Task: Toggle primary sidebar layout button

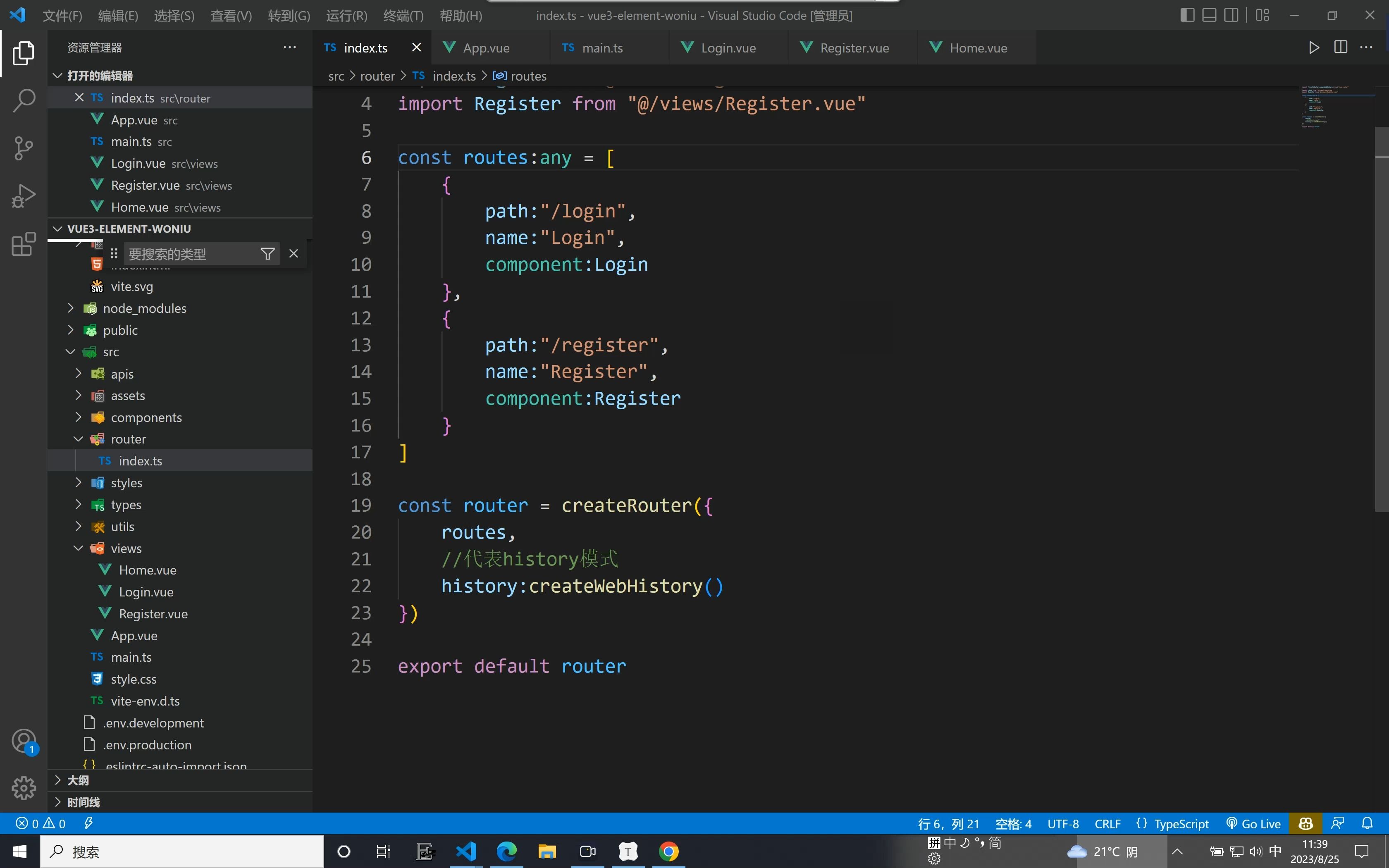Action: pos(1187,16)
